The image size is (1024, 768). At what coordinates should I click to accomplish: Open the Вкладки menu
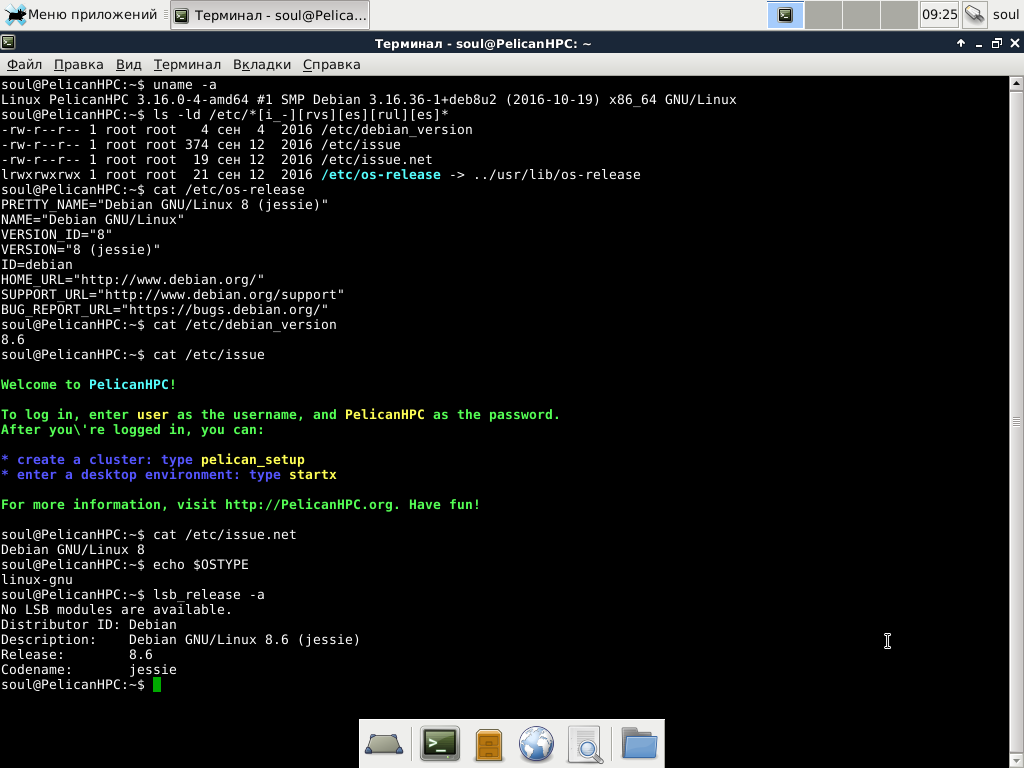coord(262,65)
